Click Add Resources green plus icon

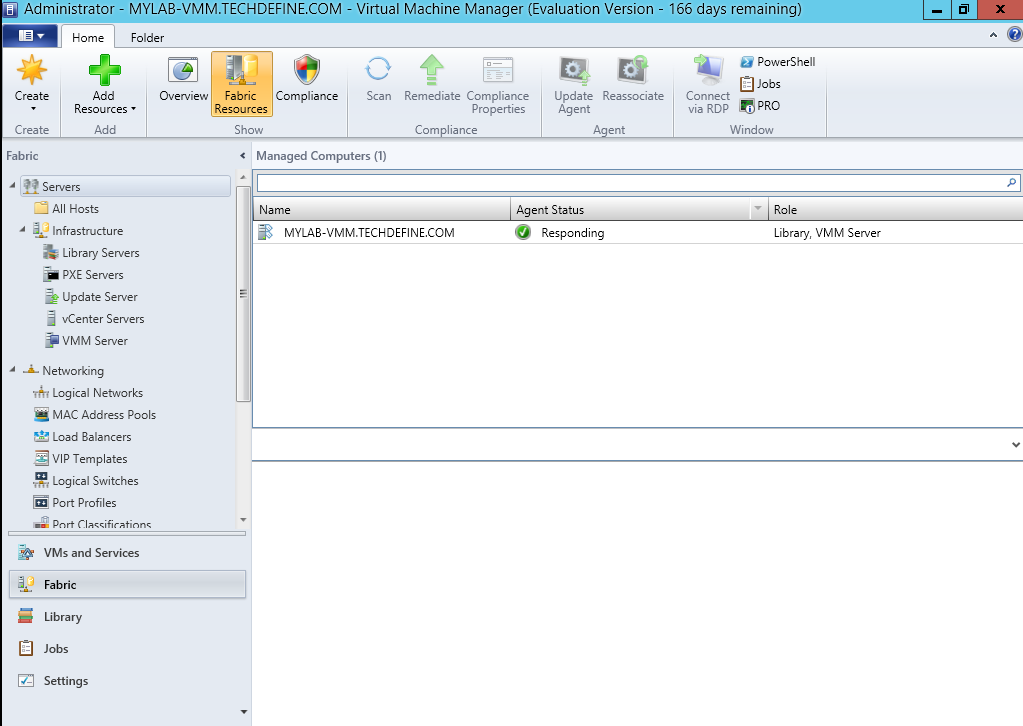[x=104, y=70]
